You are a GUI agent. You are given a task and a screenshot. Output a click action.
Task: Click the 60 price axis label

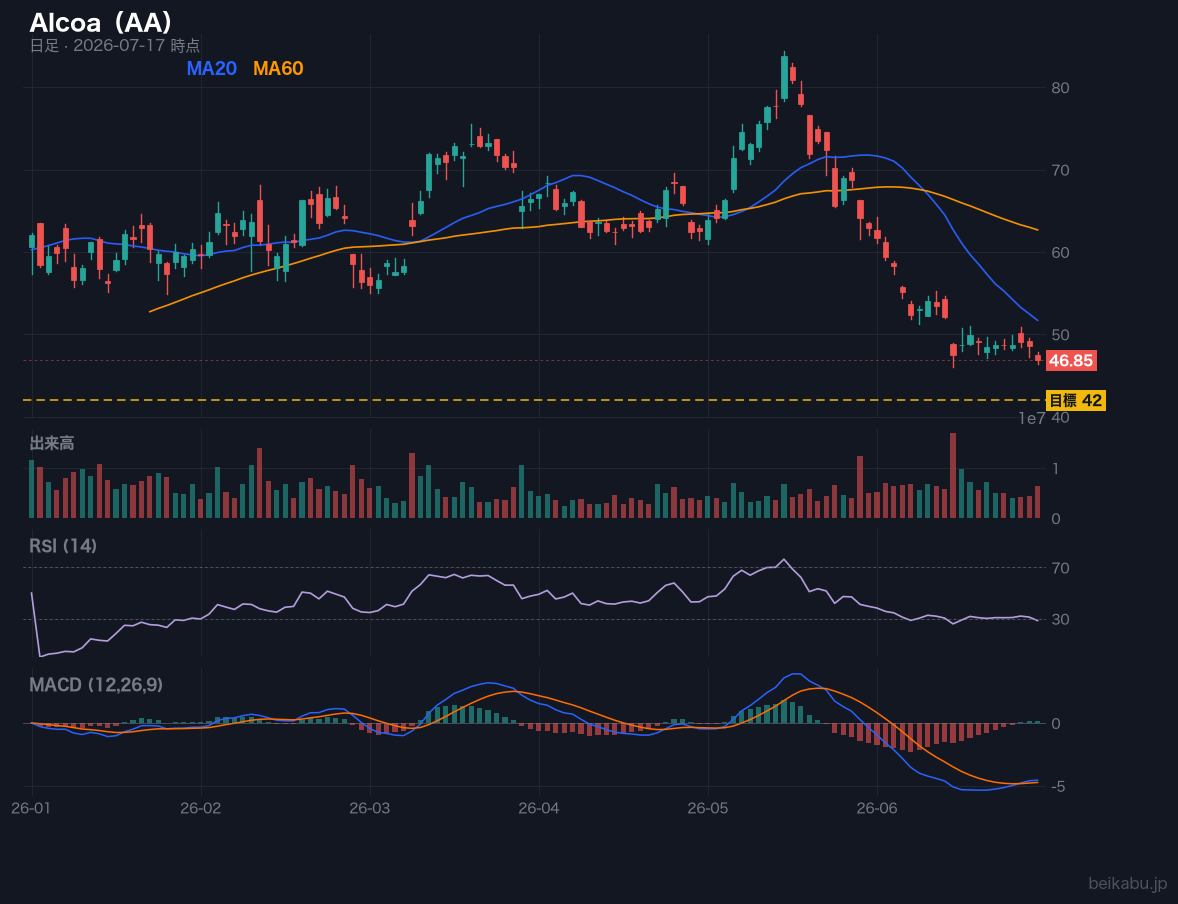tap(1060, 252)
